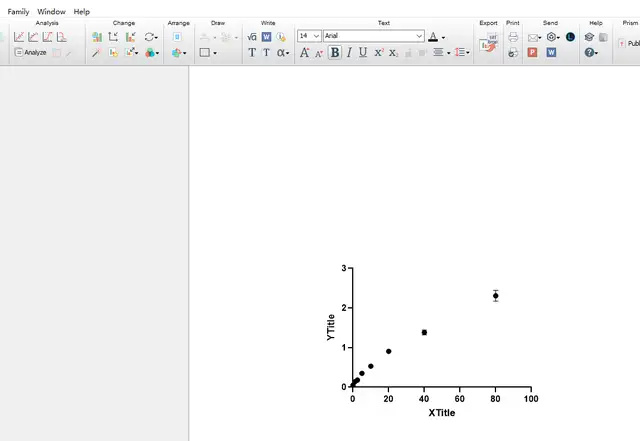Click the Y axis tick label 2

point(344,307)
